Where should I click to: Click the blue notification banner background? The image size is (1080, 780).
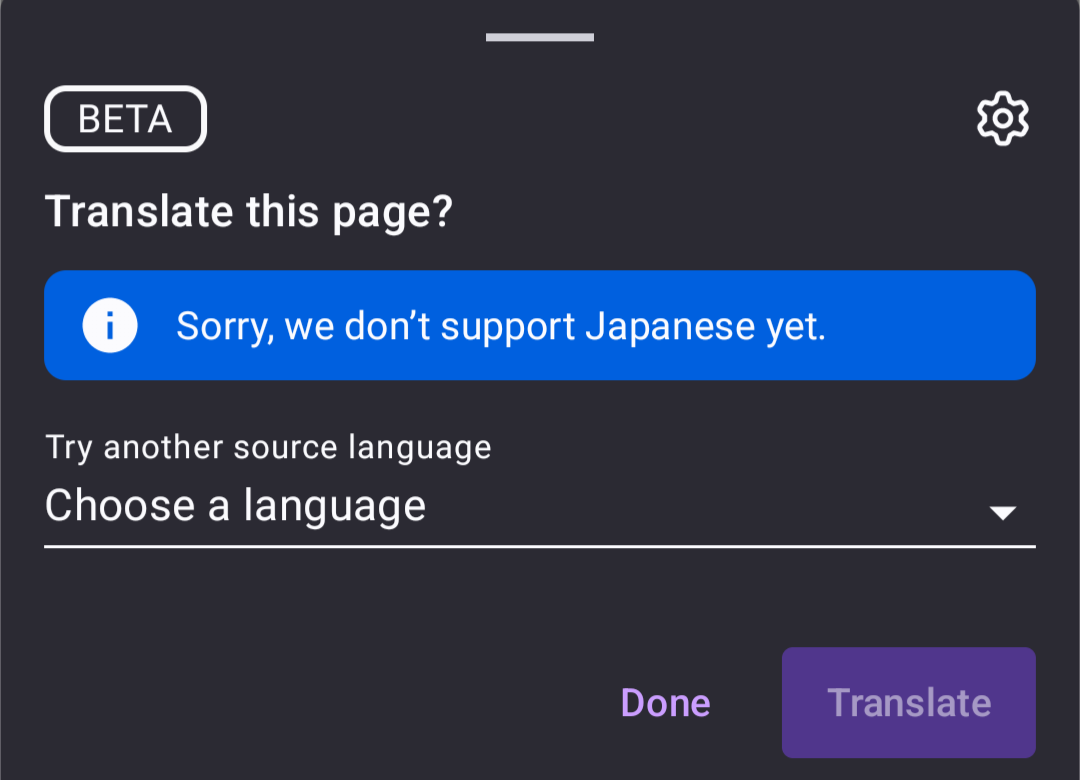539,325
